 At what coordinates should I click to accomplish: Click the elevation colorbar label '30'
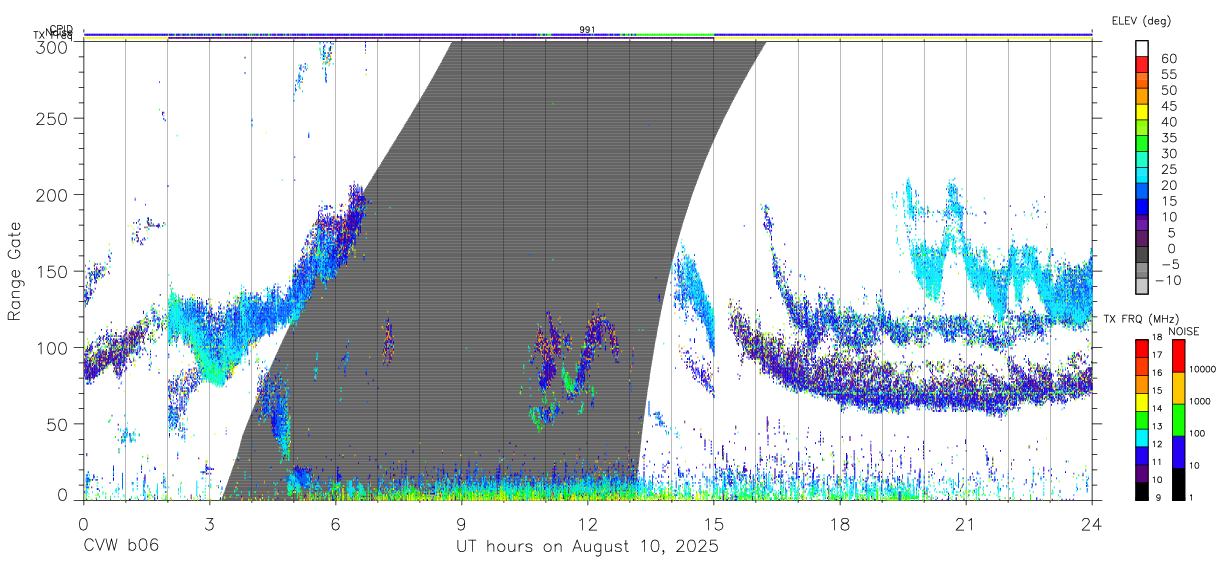coord(1168,154)
